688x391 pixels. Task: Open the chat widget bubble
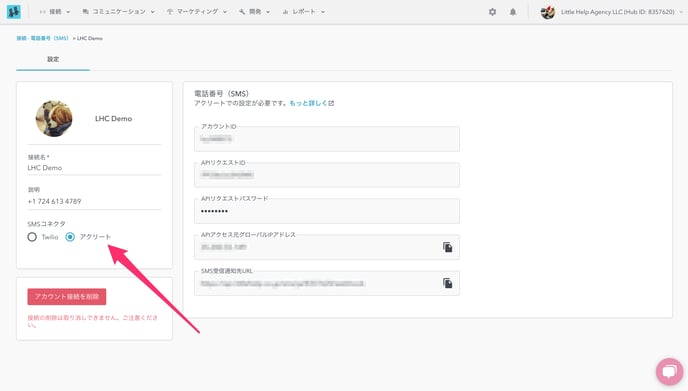coord(670,372)
